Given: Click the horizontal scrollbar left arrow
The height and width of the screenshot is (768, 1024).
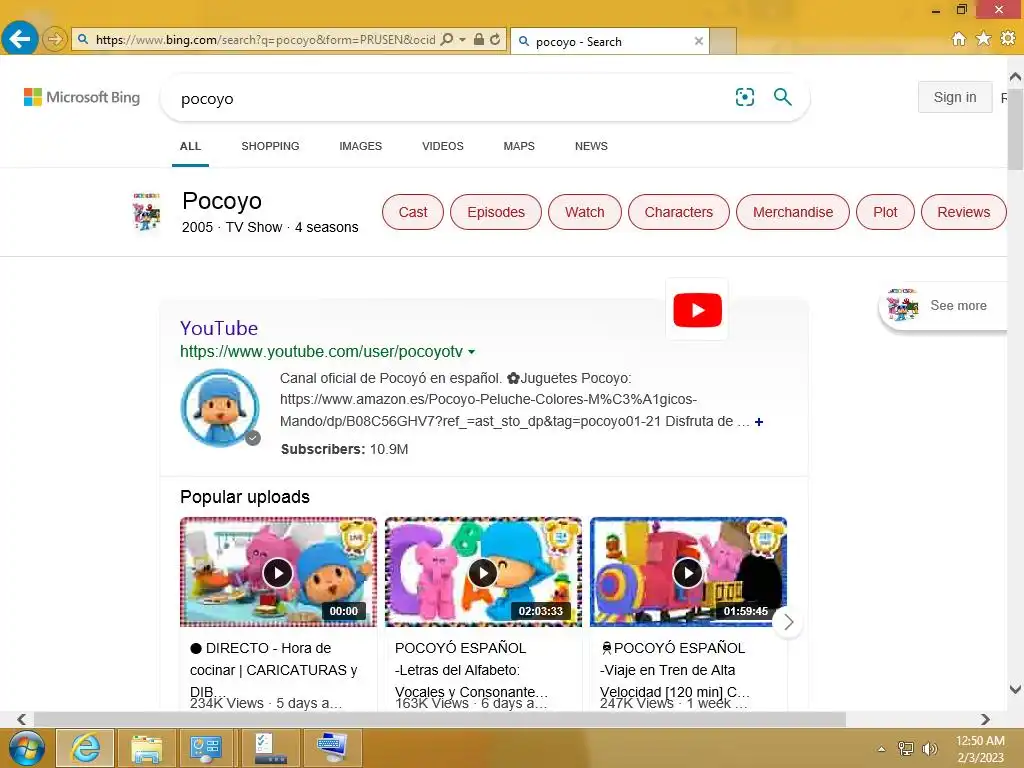Looking at the screenshot, I should coord(22,719).
